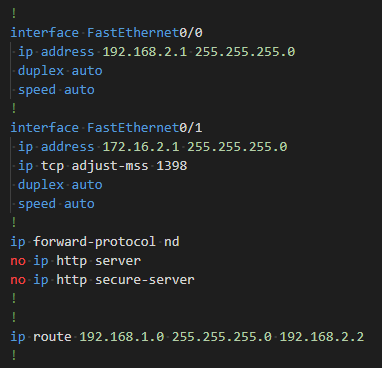Place cursor on first duplex auto line

pos(60,71)
